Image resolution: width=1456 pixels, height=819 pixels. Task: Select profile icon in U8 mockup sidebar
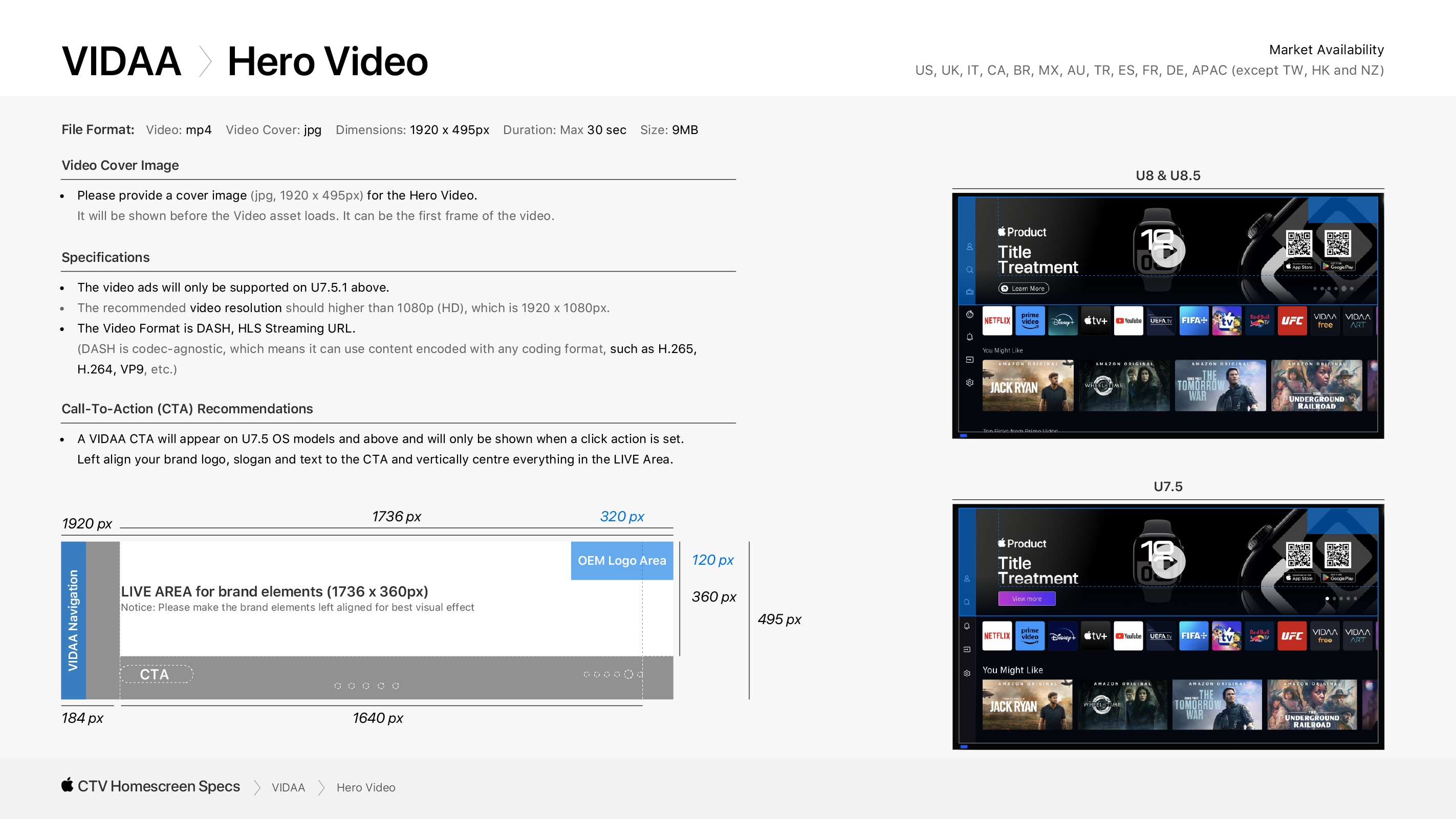[969, 247]
